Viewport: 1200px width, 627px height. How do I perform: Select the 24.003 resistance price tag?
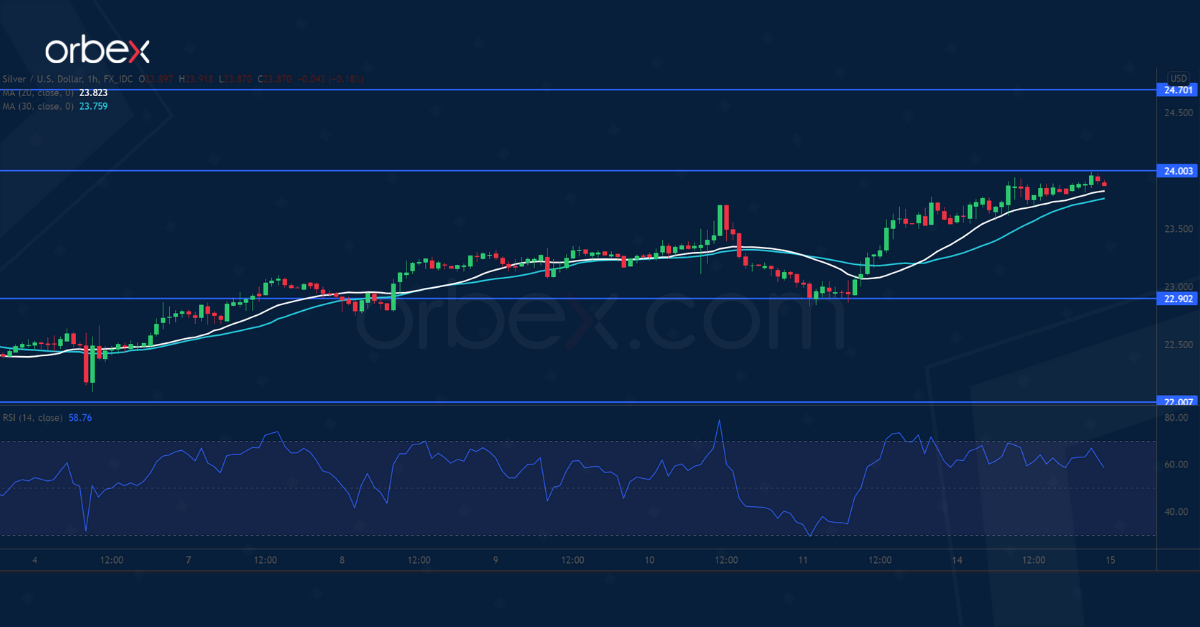(x=1176, y=172)
